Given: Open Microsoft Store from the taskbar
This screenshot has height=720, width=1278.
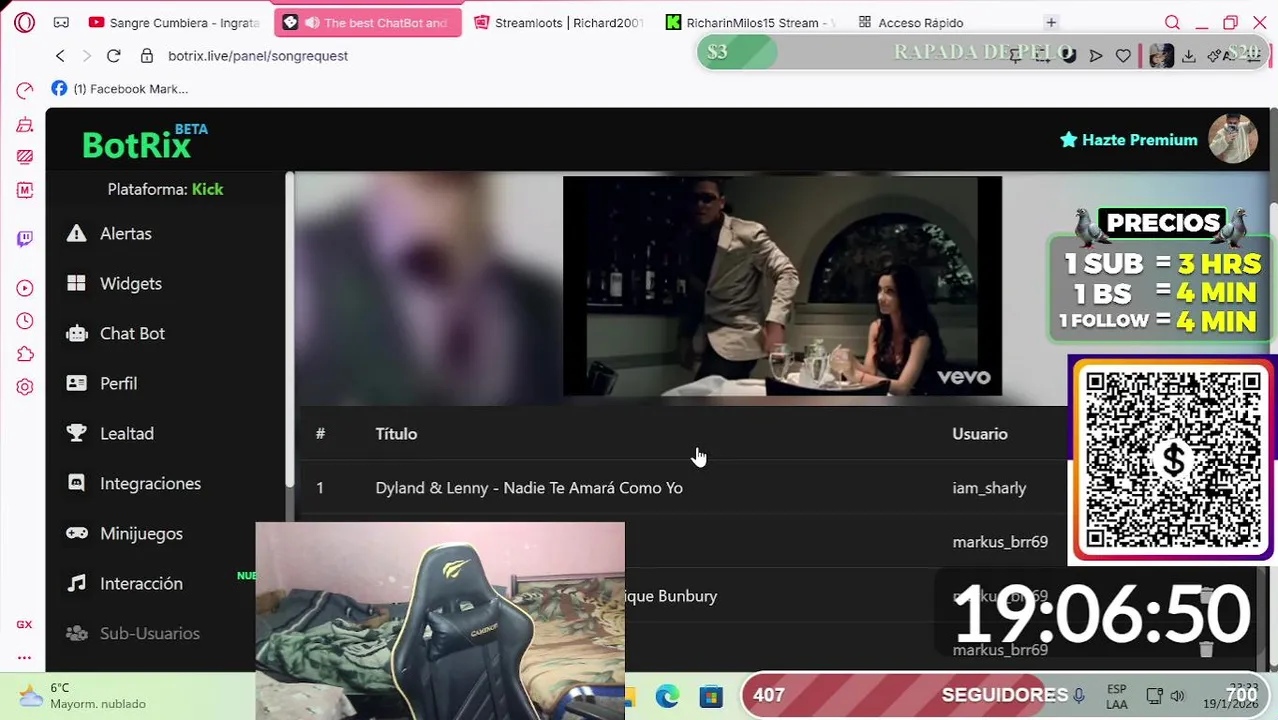Looking at the screenshot, I should point(711,696).
